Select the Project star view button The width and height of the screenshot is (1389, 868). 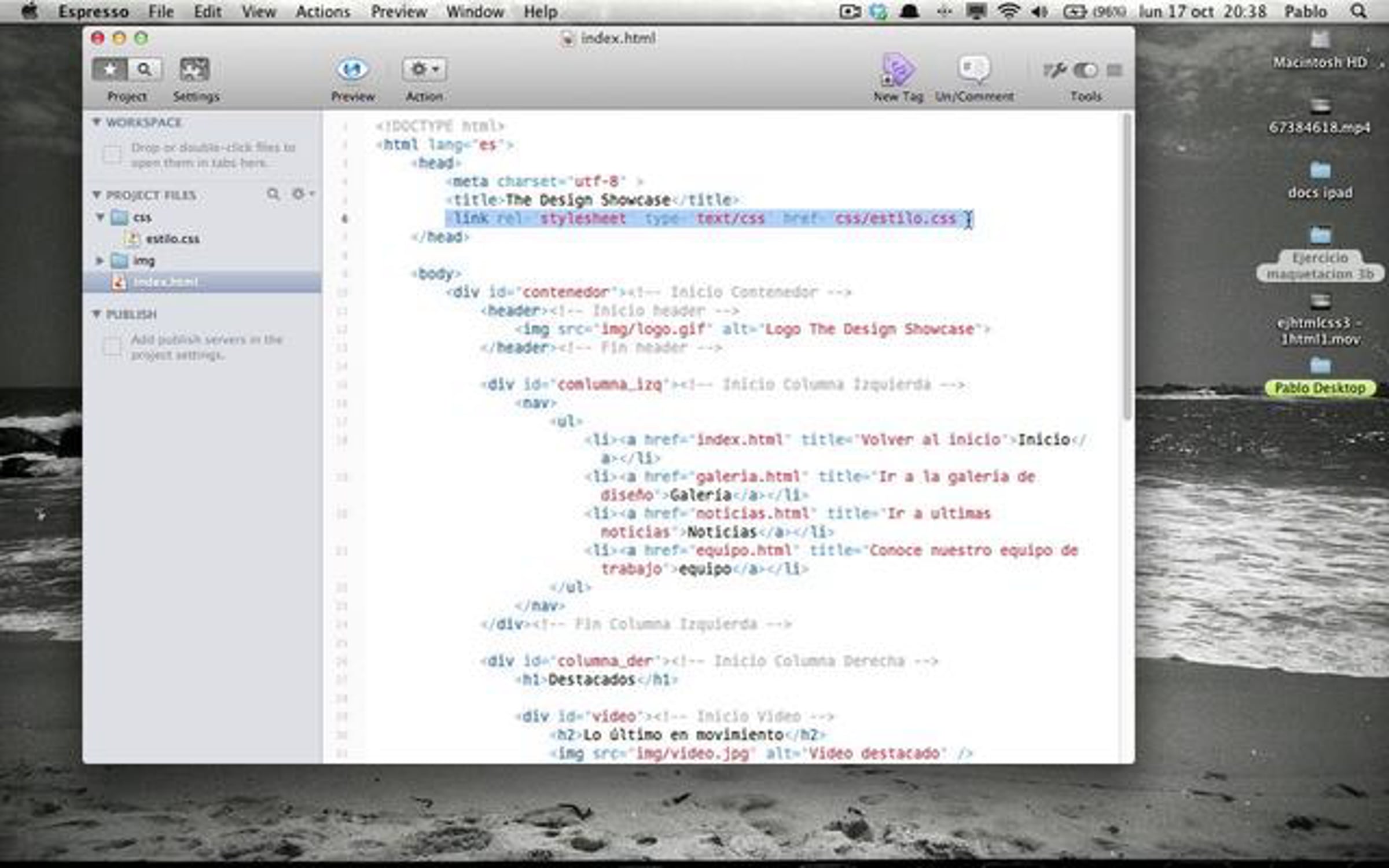pyautogui.click(x=110, y=70)
